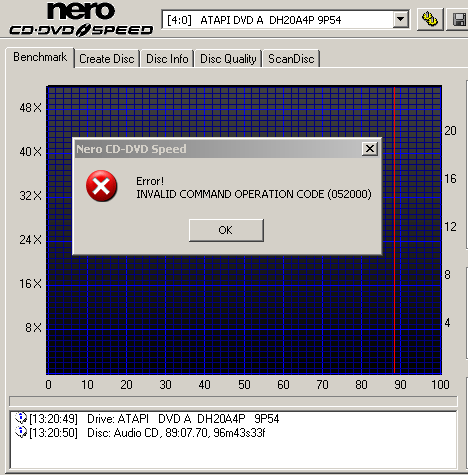Select the Disc Quality tab
468x475 pixels.
[x=228, y=59]
